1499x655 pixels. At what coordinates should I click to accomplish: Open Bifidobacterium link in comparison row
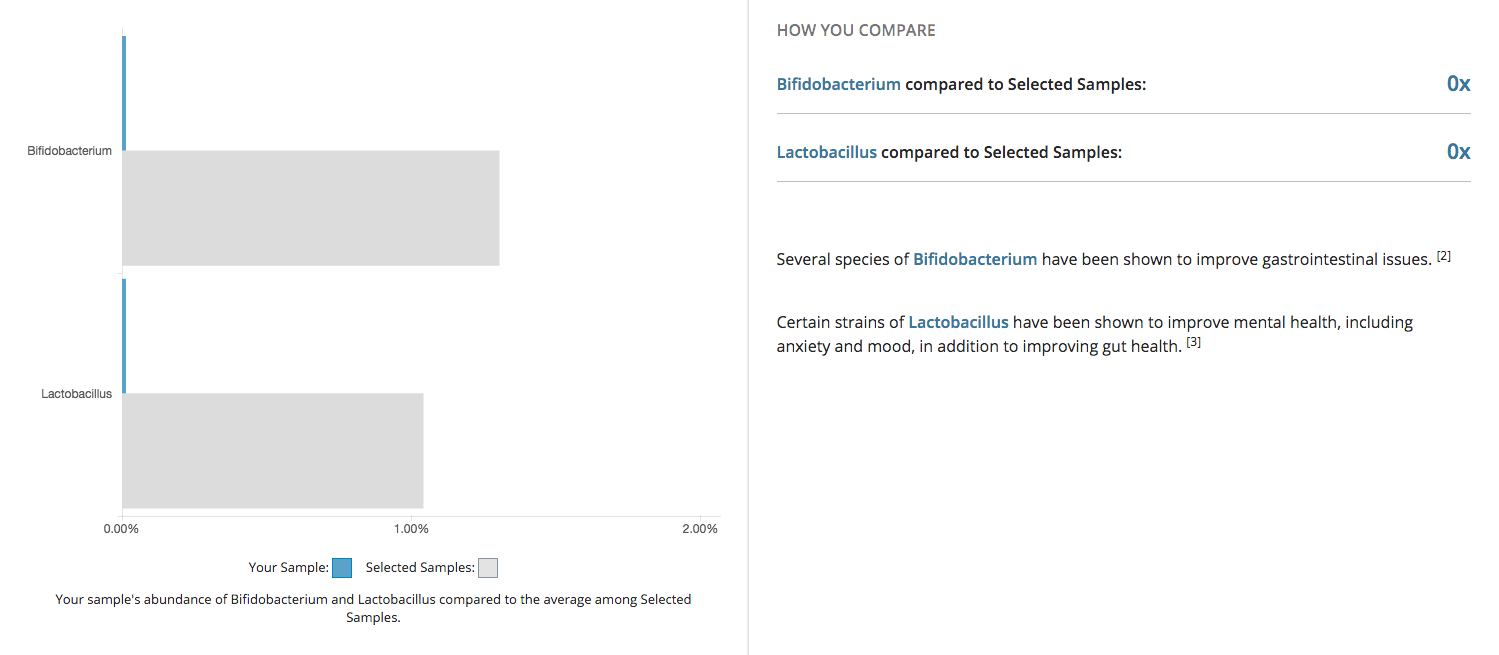[x=838, y=84]
